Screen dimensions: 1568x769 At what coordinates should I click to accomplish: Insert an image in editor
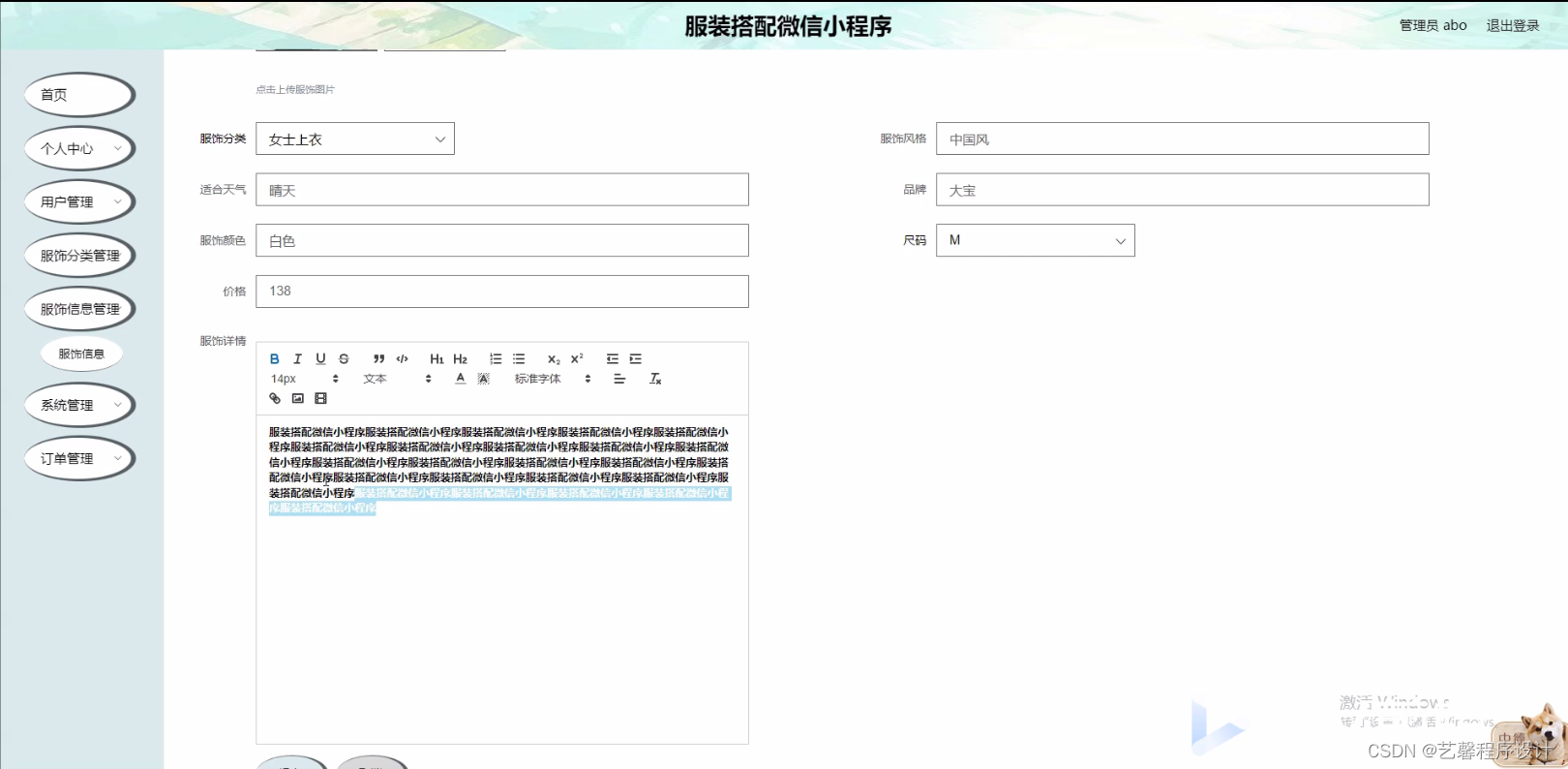(298, 398)
